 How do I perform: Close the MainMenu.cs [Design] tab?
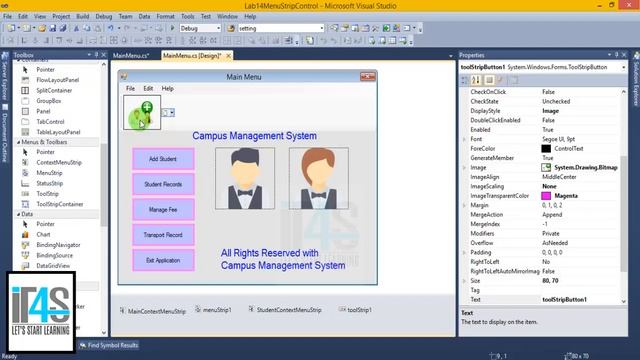coord(229,56)
